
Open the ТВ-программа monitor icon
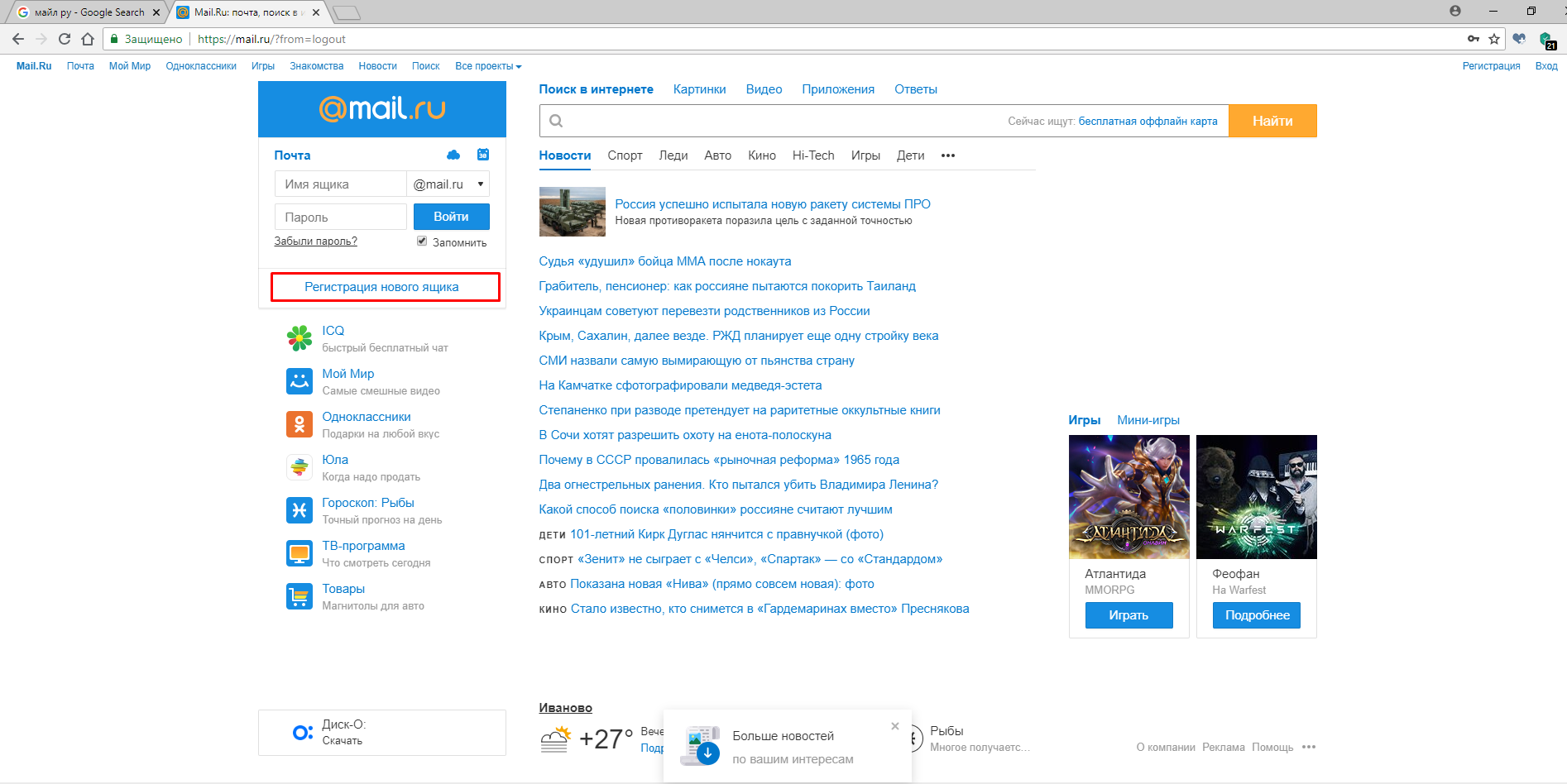point(299,553)
